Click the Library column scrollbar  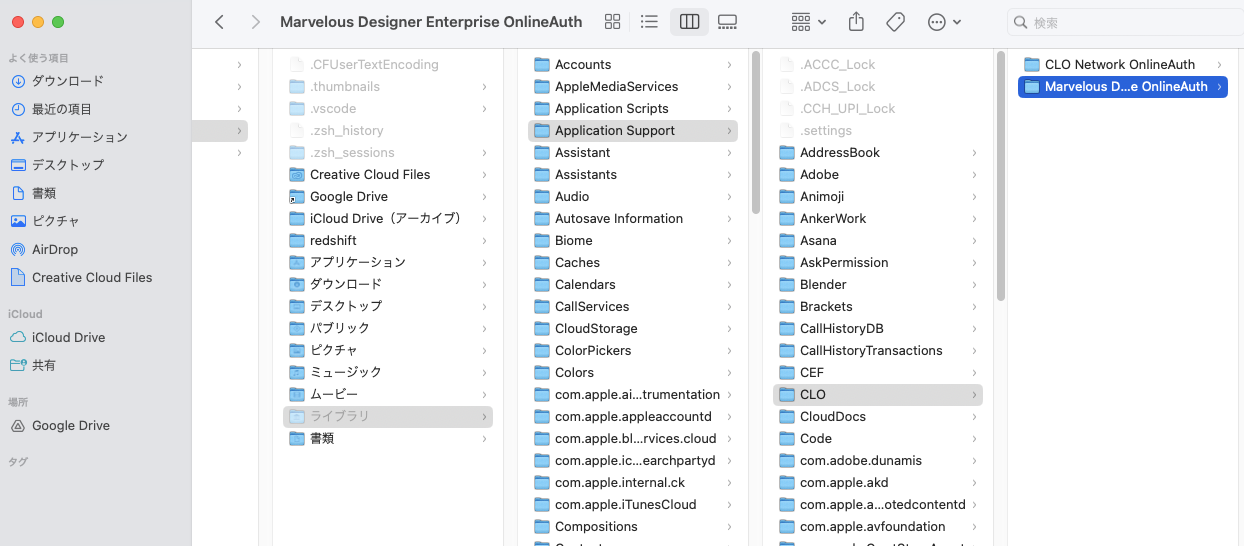click(756, 132)
